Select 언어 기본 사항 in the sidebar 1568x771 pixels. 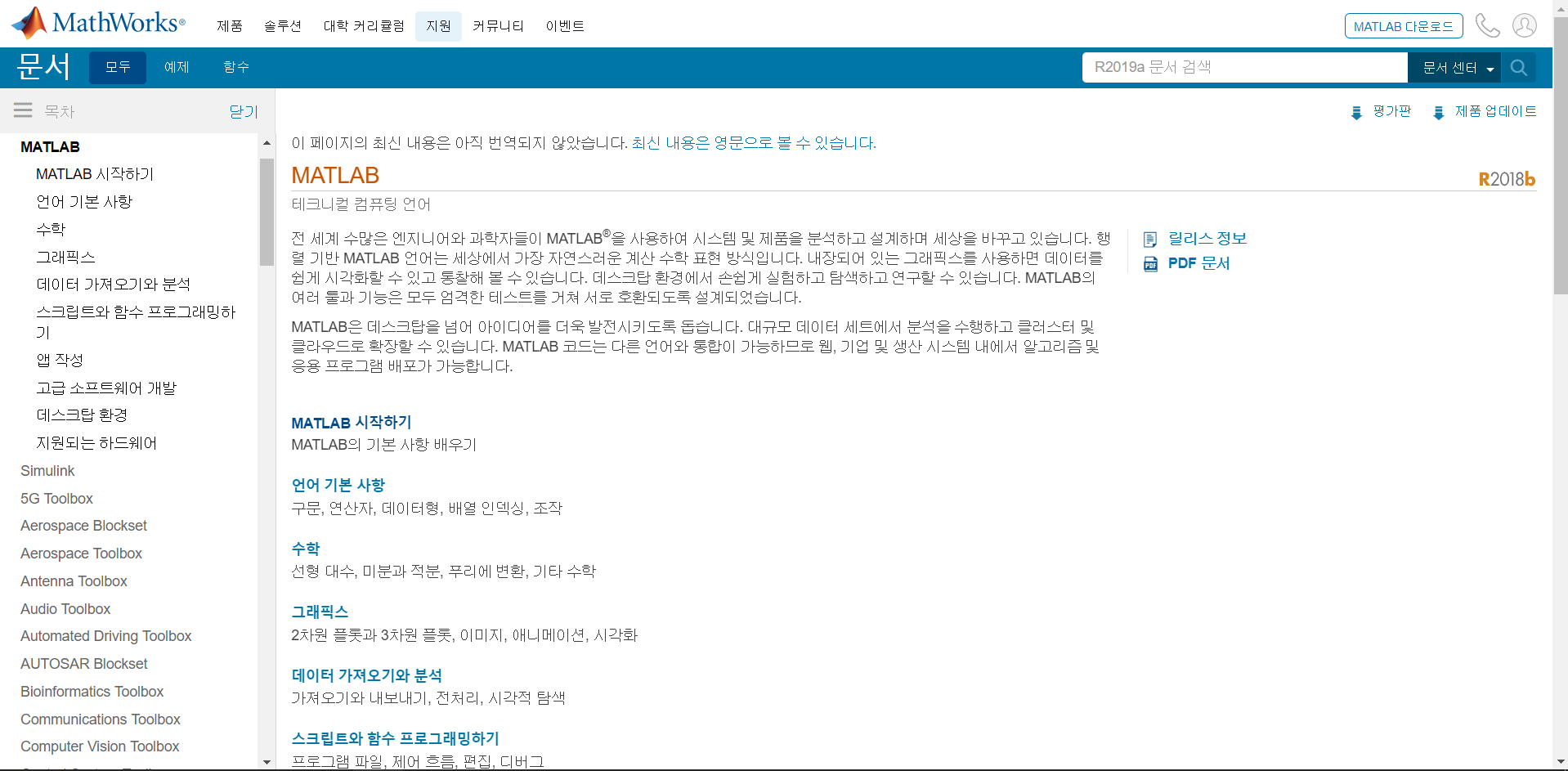84,202
